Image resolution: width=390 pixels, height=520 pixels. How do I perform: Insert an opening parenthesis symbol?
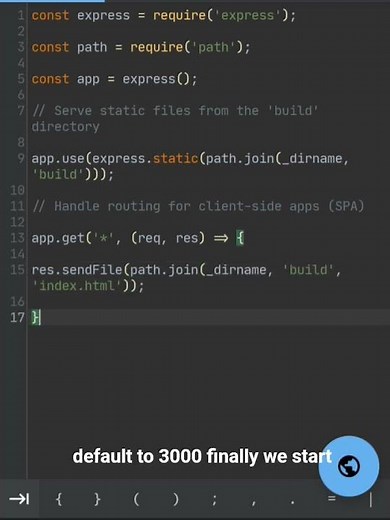tap(136, 499)
